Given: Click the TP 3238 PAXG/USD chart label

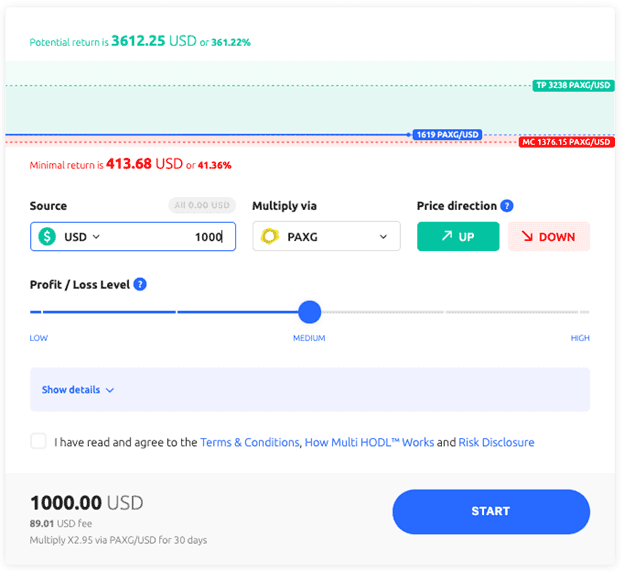Looking at the screenshot, I should pos(573,86).
